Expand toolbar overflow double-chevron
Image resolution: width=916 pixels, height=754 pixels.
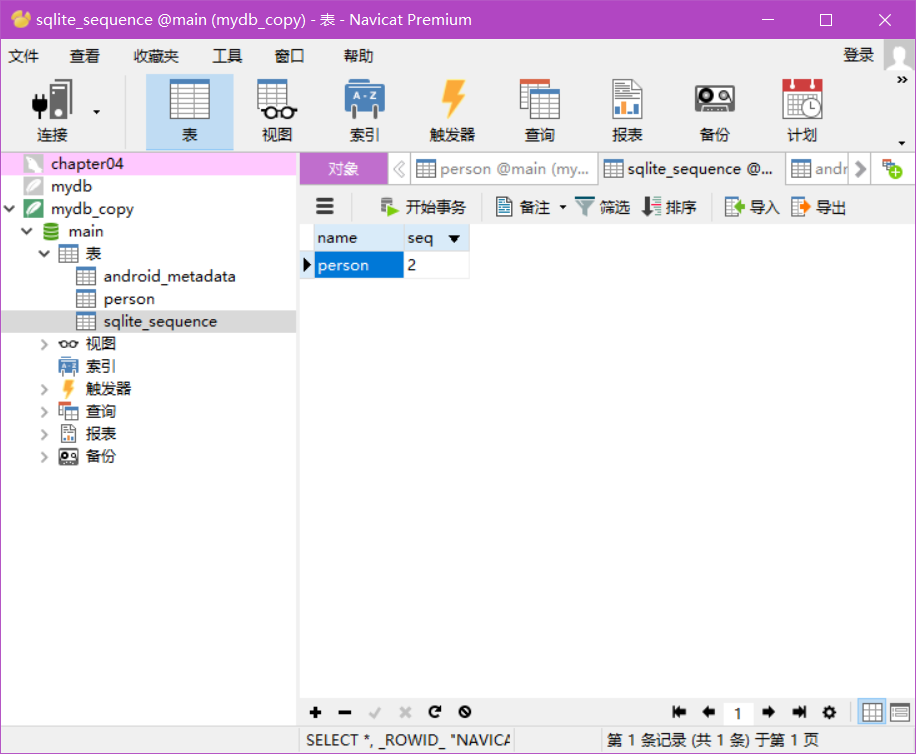902,79
